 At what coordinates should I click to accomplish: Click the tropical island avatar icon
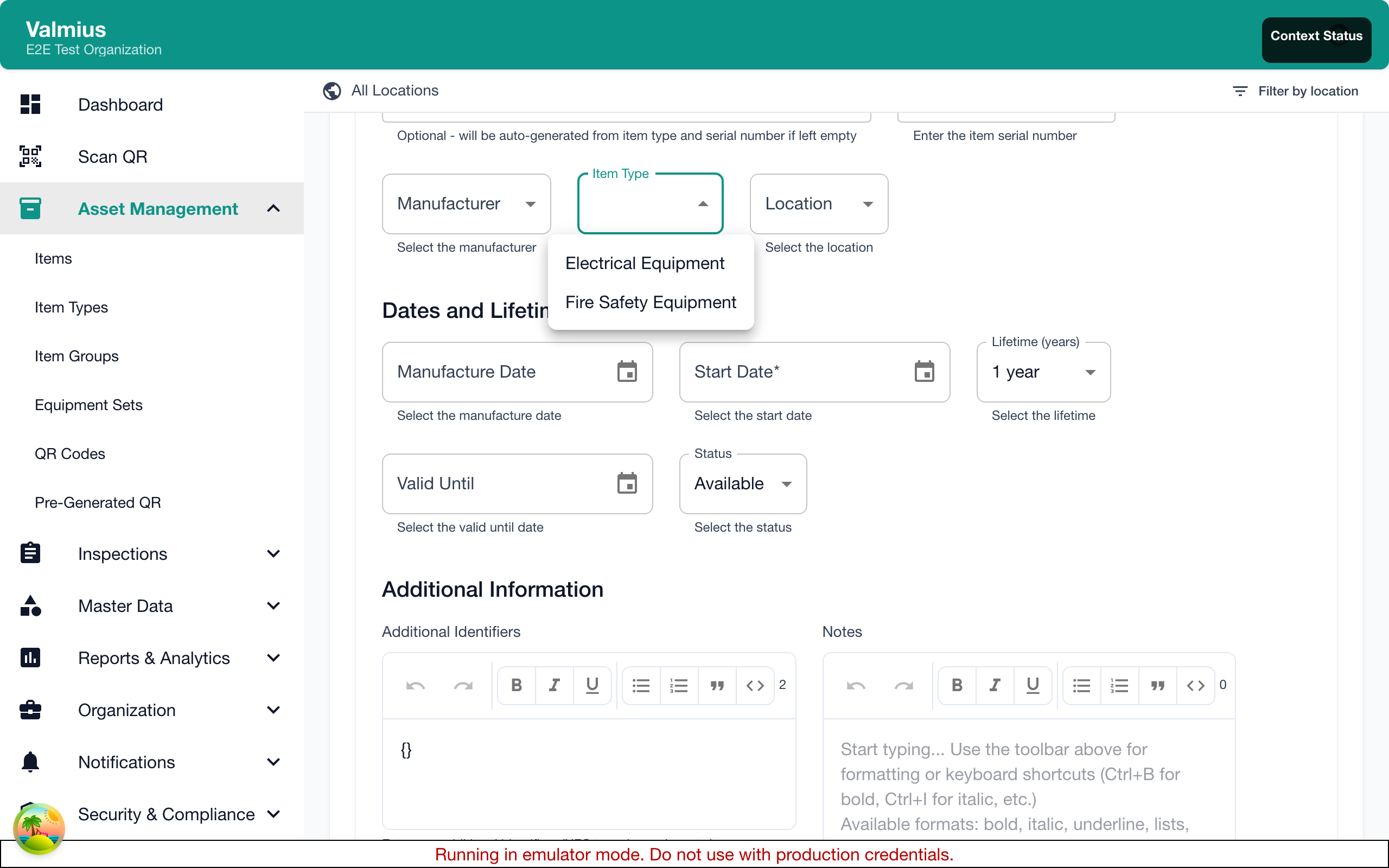pos(39,829)
